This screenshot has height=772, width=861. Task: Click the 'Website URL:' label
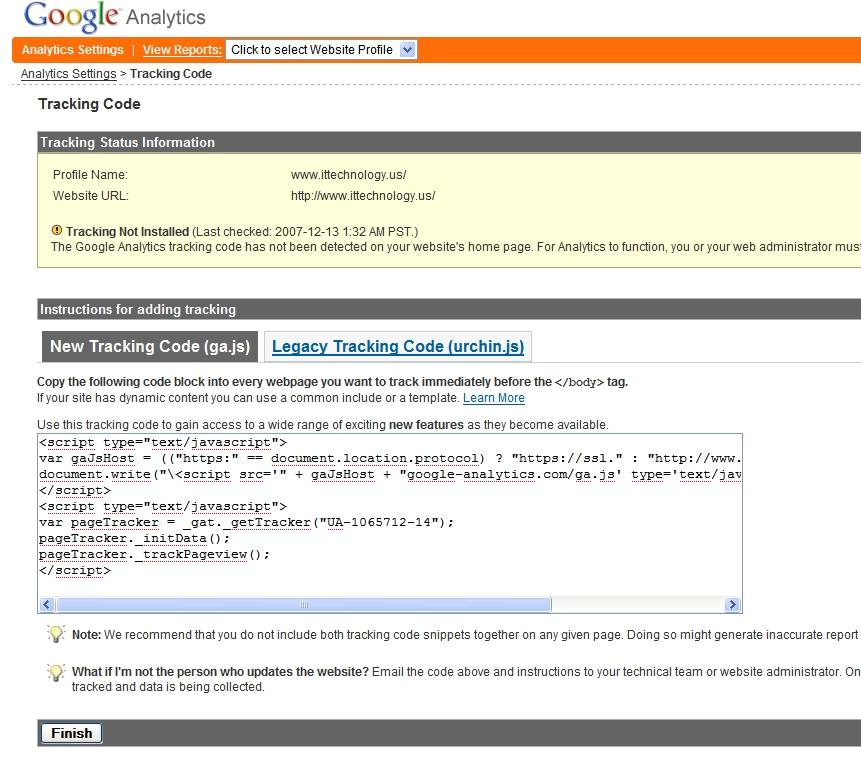tap(91, 195)
